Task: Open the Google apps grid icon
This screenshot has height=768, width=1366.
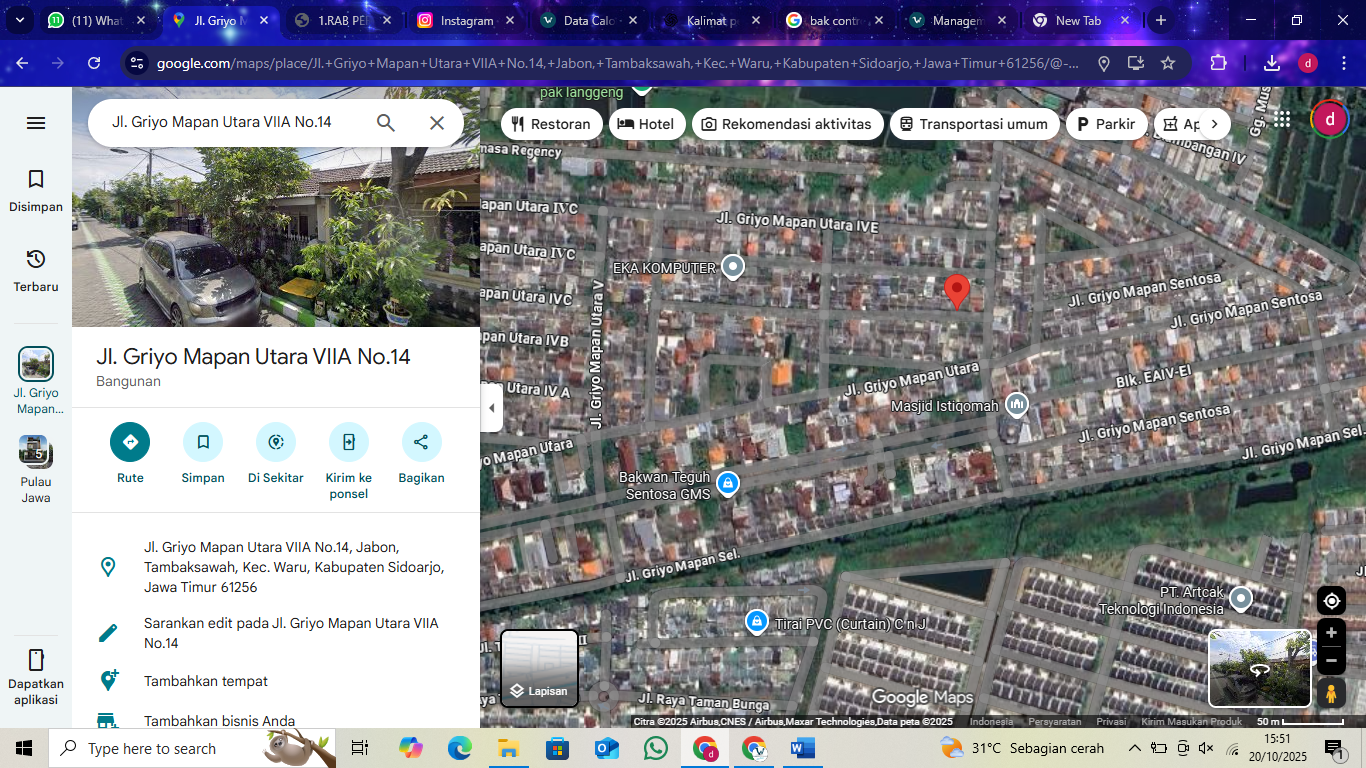Action: click(x=1282, y=118)
